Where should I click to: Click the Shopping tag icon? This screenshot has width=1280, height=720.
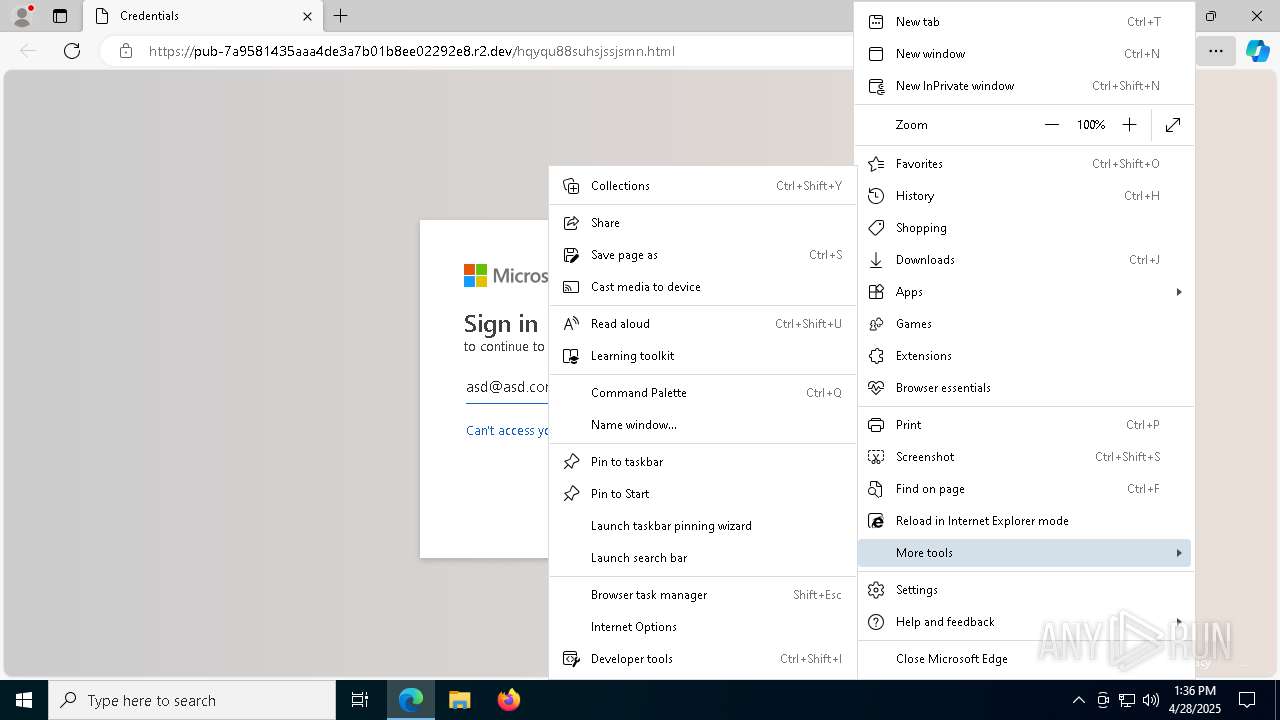point(876,228)
